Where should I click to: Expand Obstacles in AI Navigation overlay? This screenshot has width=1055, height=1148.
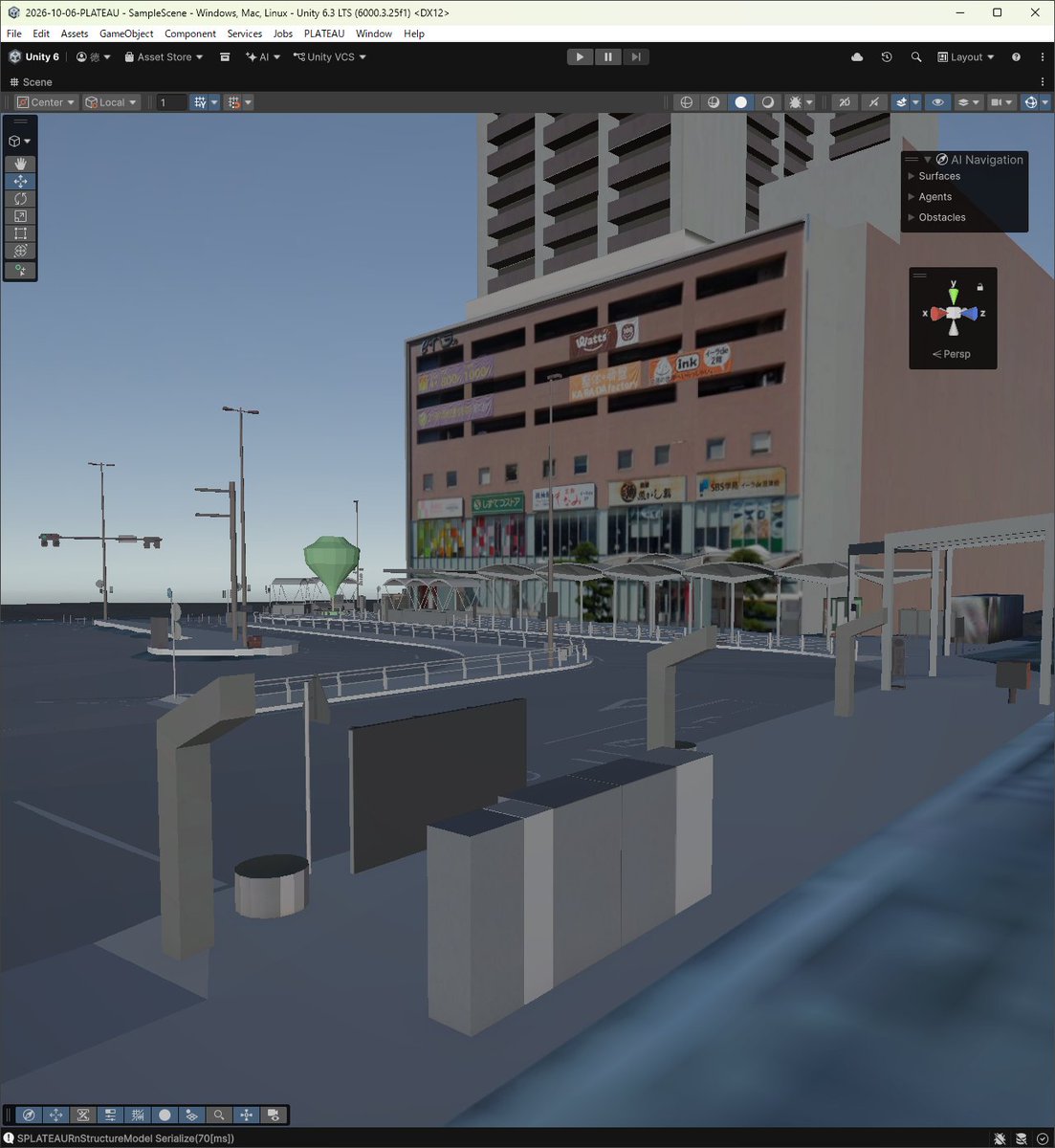[x=936, y=217]
